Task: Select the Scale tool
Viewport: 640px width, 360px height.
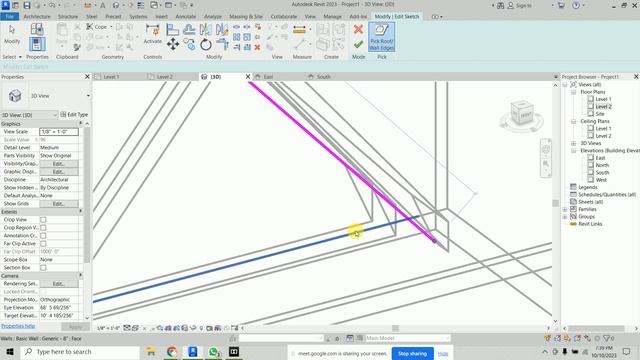Action: click(247, 37)
